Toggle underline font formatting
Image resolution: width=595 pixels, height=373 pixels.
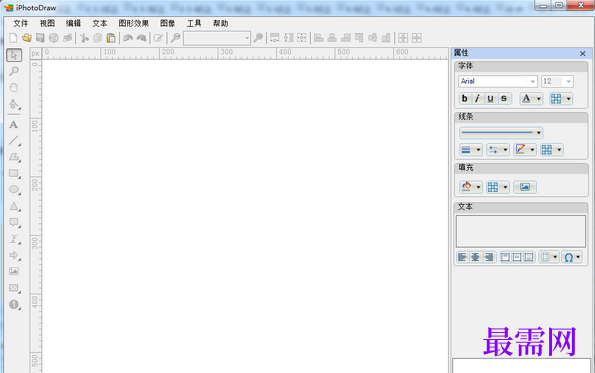tap(490, 99)
